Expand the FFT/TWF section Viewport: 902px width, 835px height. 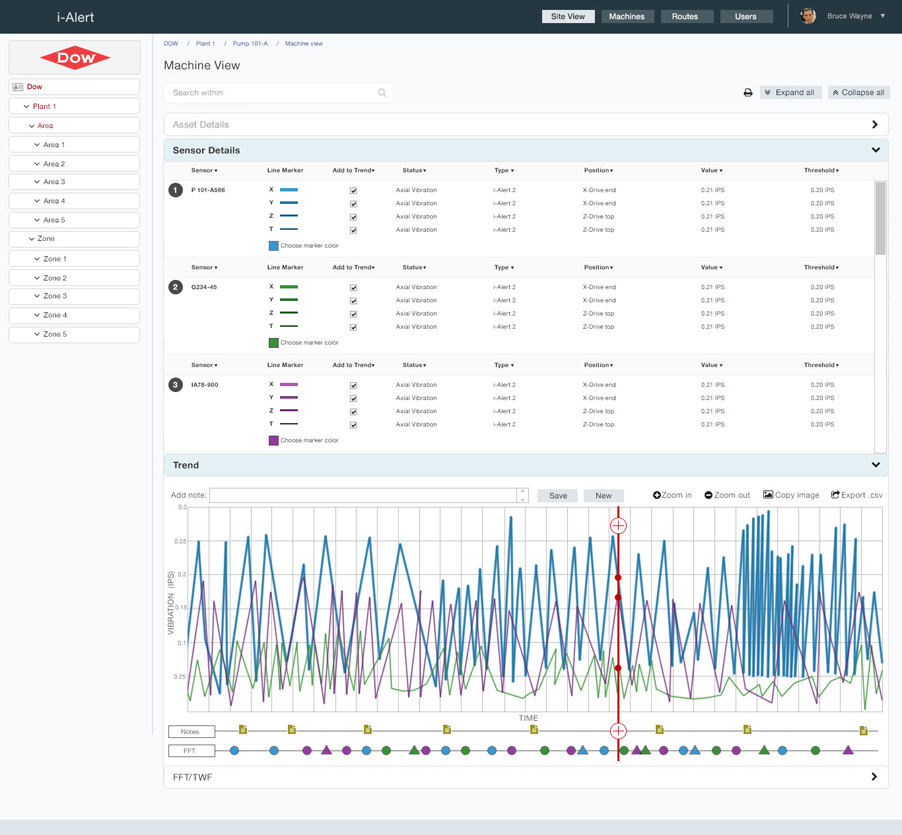(874, 777)
